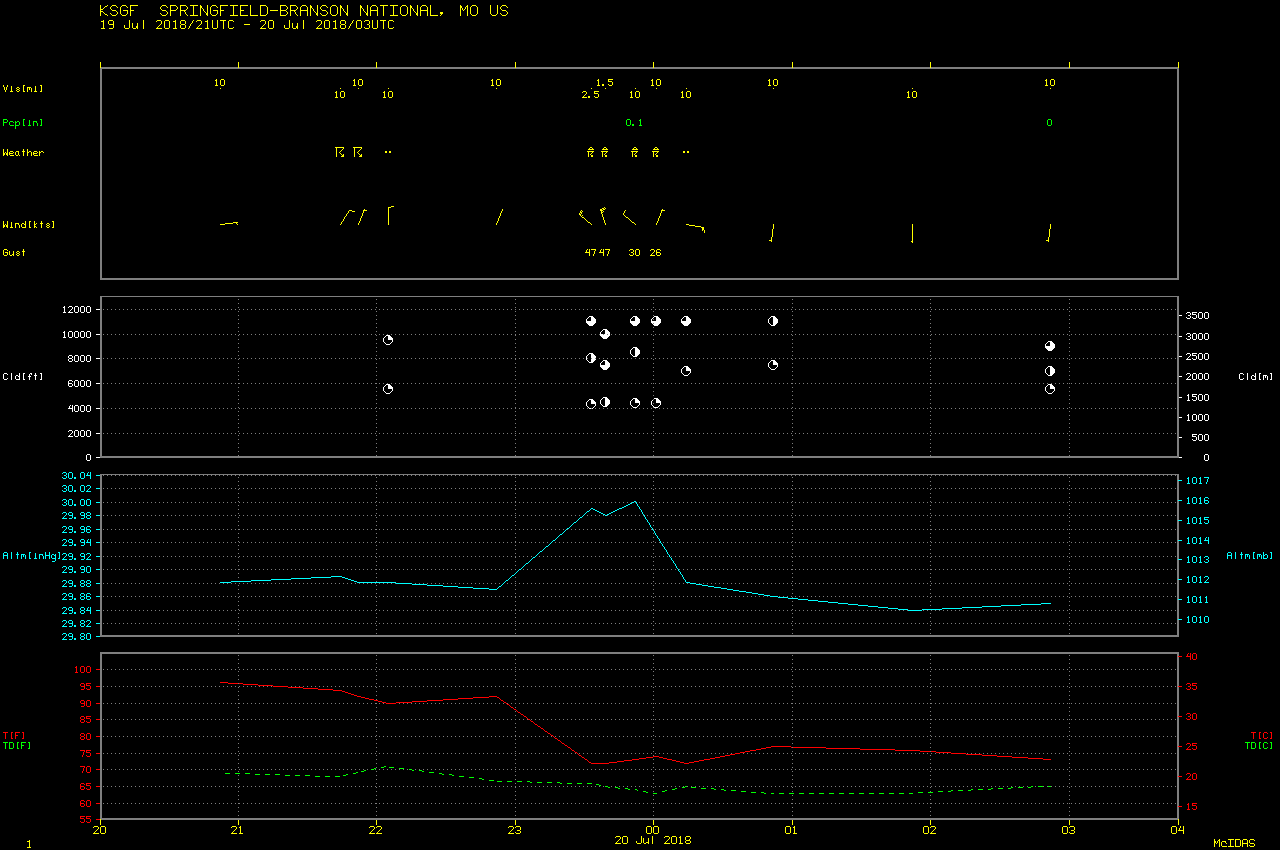The image size is (1280, 850).
Task: Click the Altm[inHg] axis label
Action: coord(32,556)
